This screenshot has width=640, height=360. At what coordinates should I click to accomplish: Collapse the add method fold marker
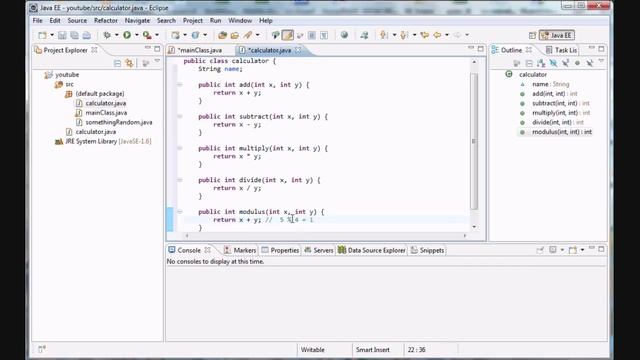180,84
